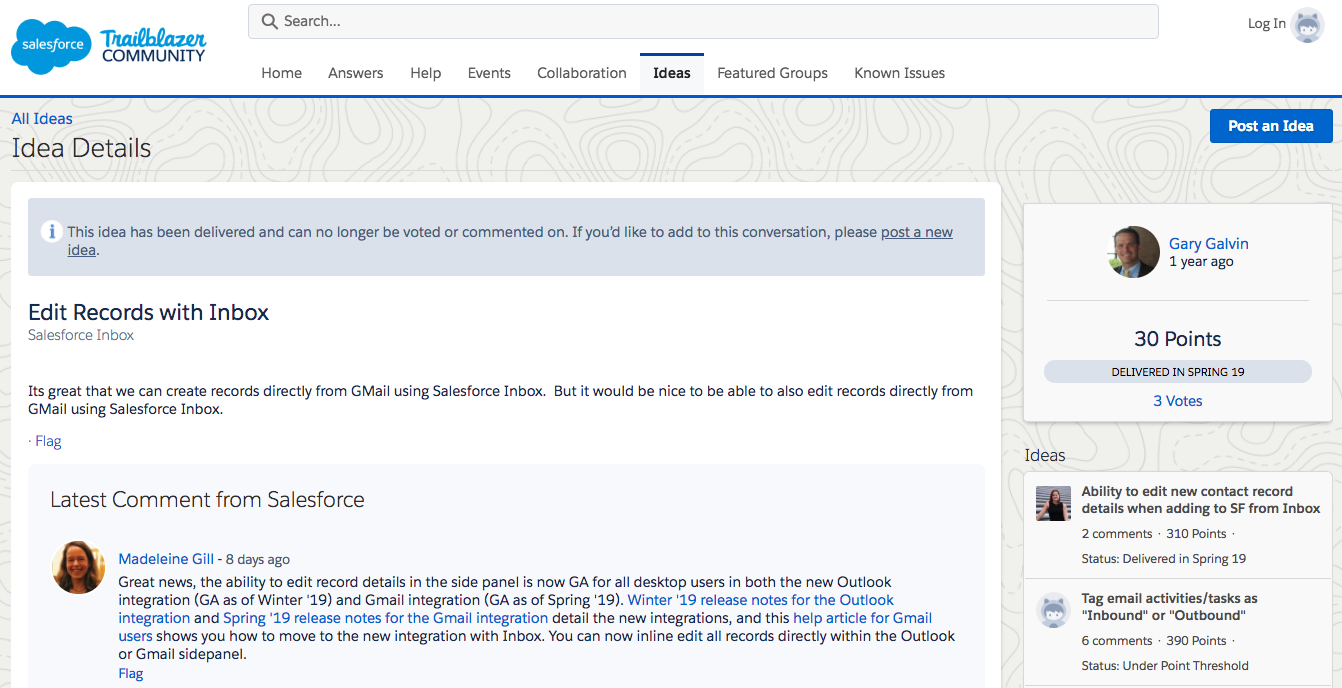Image resolution: width=1342 pixels, height=688 pixels.
Task: Click '2 comments' under first related idea
Action: [1117, 534]
